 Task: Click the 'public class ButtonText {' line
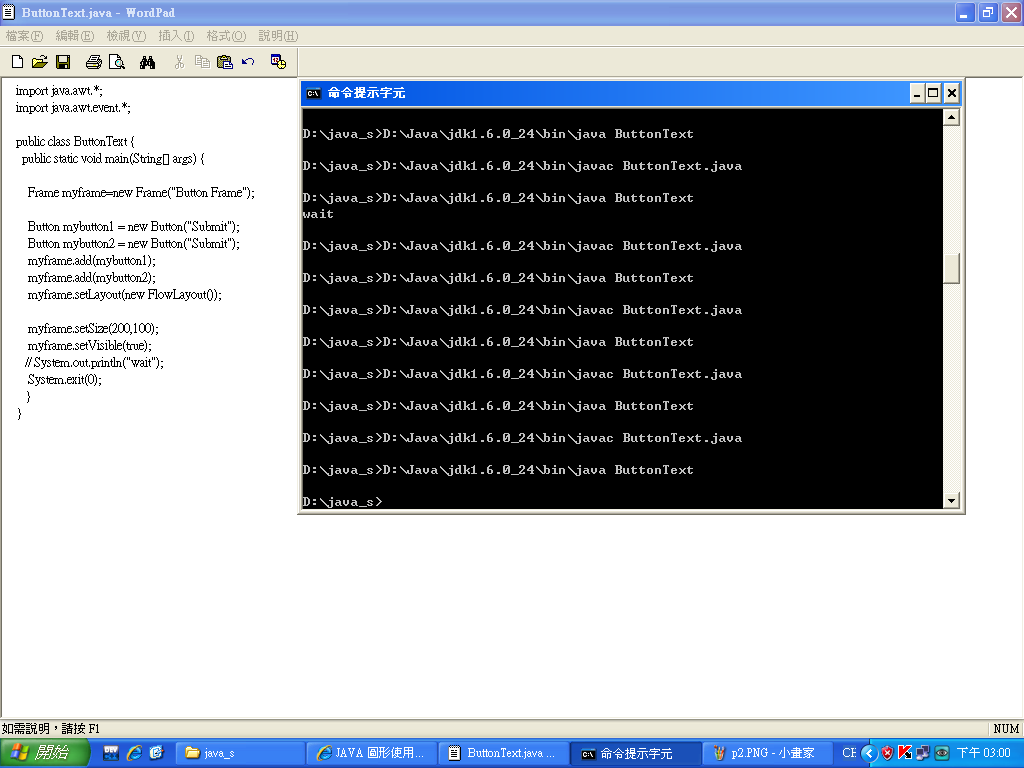[x=75, y=142]
